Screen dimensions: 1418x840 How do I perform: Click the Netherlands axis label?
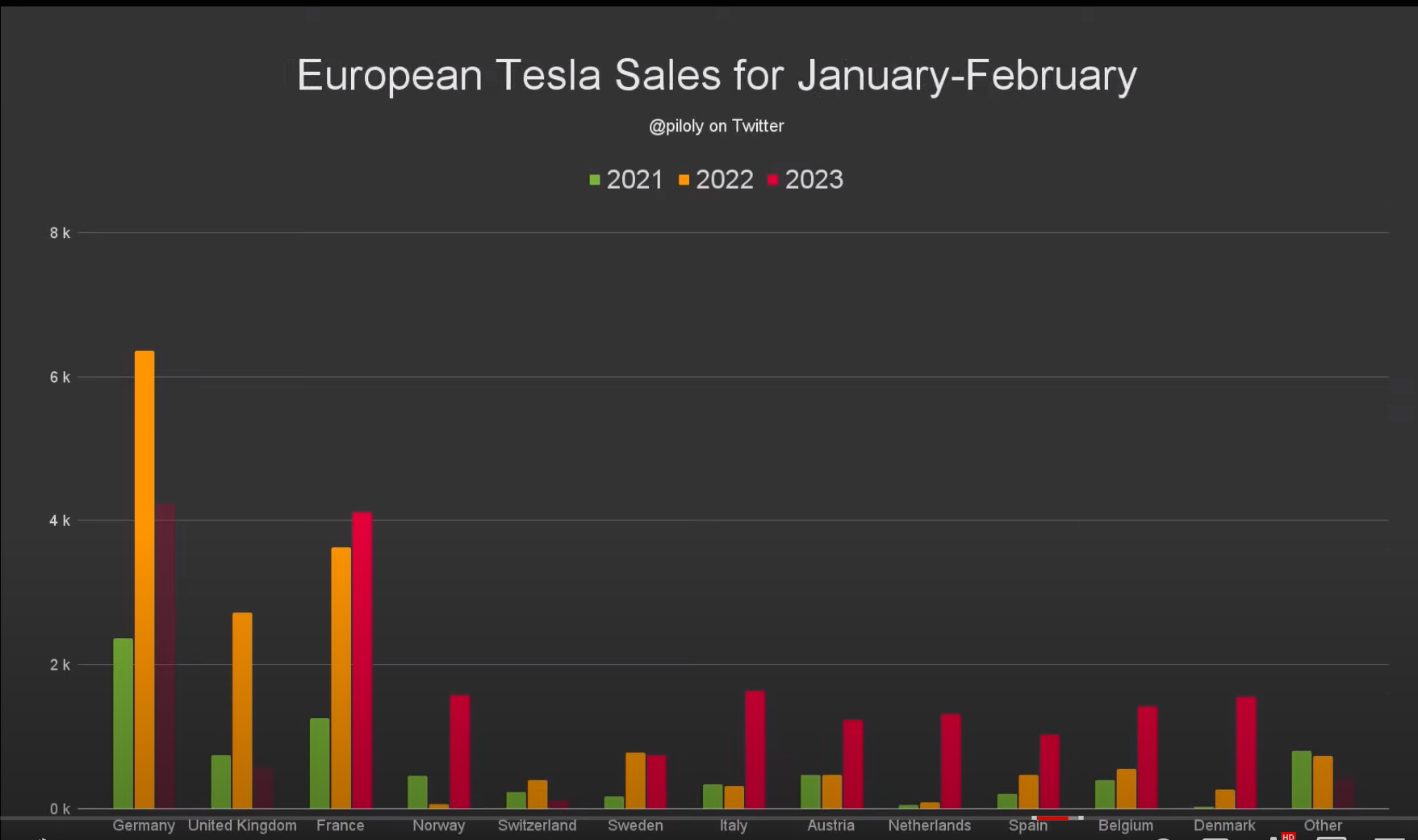point(930,825)
